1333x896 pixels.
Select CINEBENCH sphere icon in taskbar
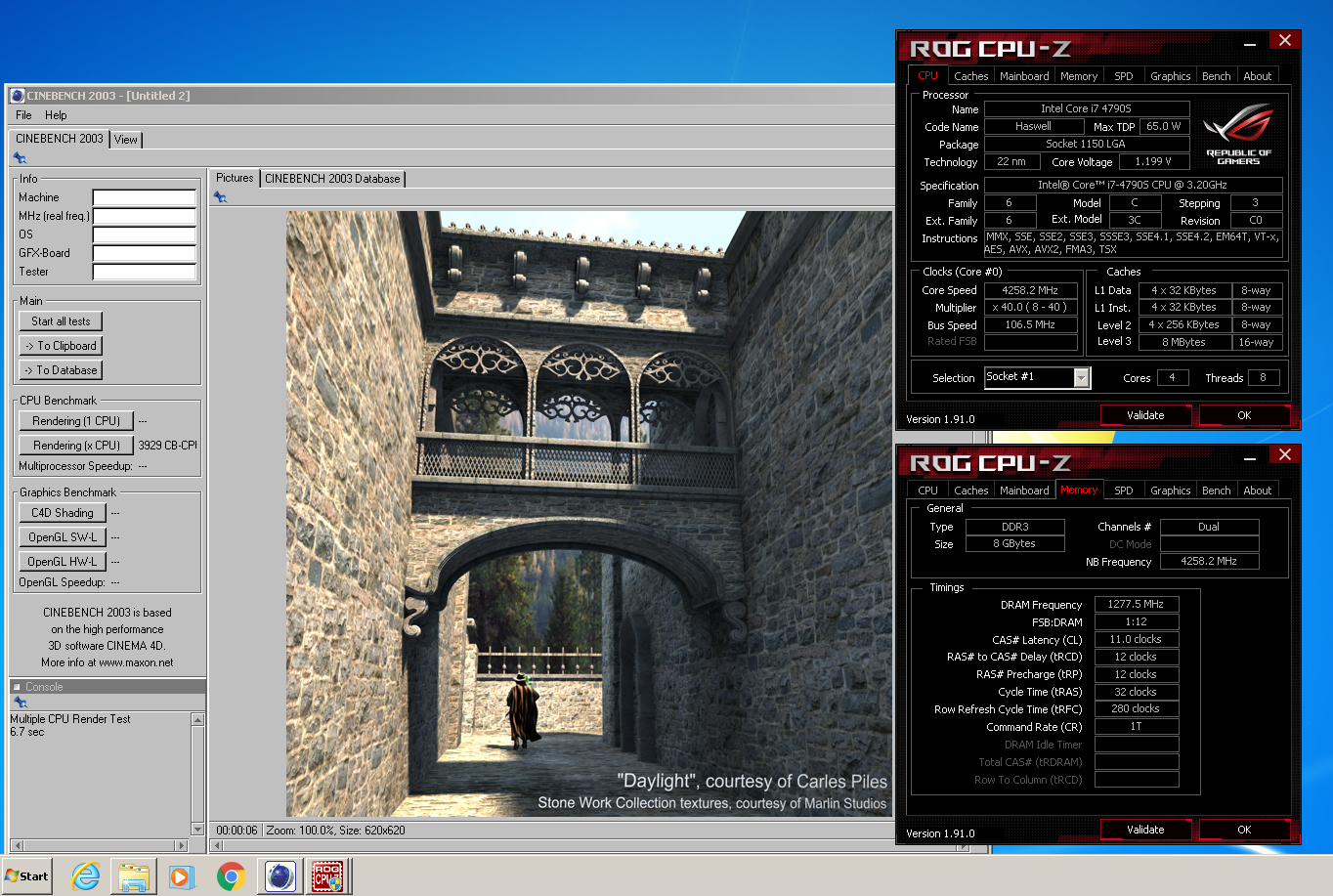point(279,876)
